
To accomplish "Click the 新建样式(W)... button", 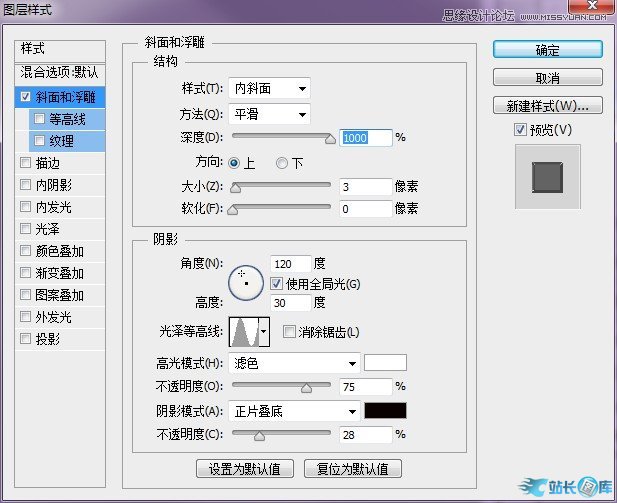I will click(x=547, y=105).
